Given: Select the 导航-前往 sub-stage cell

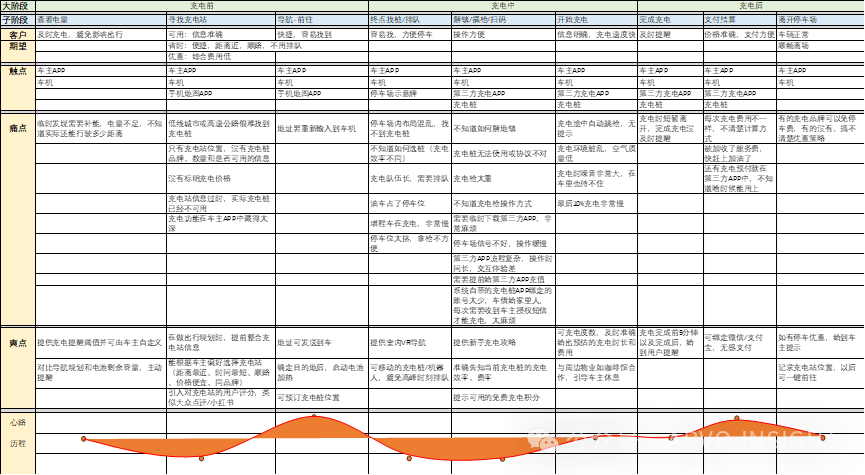Looking at the screenshot, I should coord(321,19).
